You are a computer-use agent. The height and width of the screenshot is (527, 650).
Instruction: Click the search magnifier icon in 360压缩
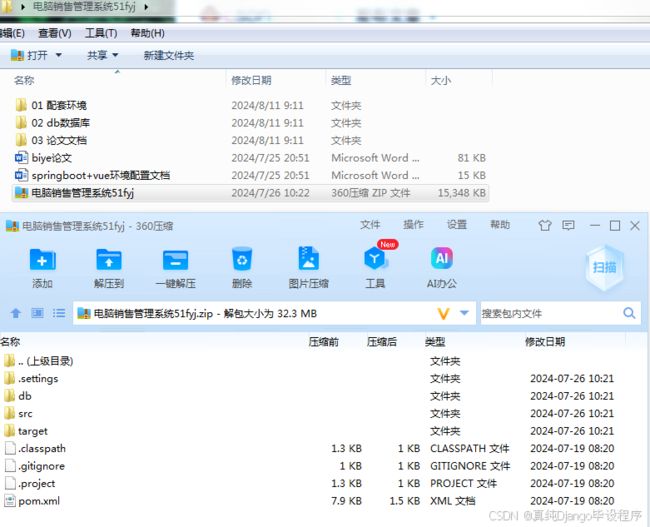(629, 313)
